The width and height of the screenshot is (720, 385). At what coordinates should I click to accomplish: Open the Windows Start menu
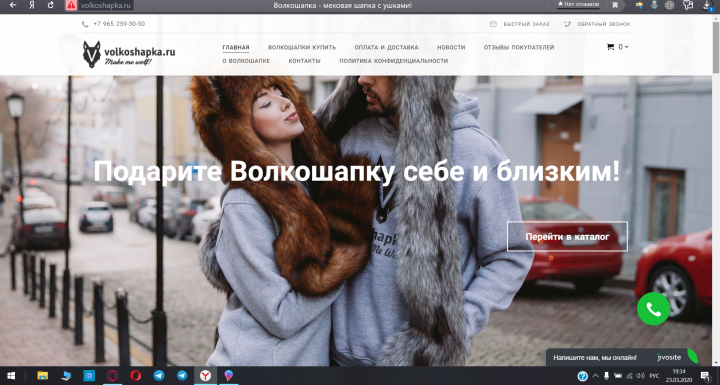click(11, 376)
